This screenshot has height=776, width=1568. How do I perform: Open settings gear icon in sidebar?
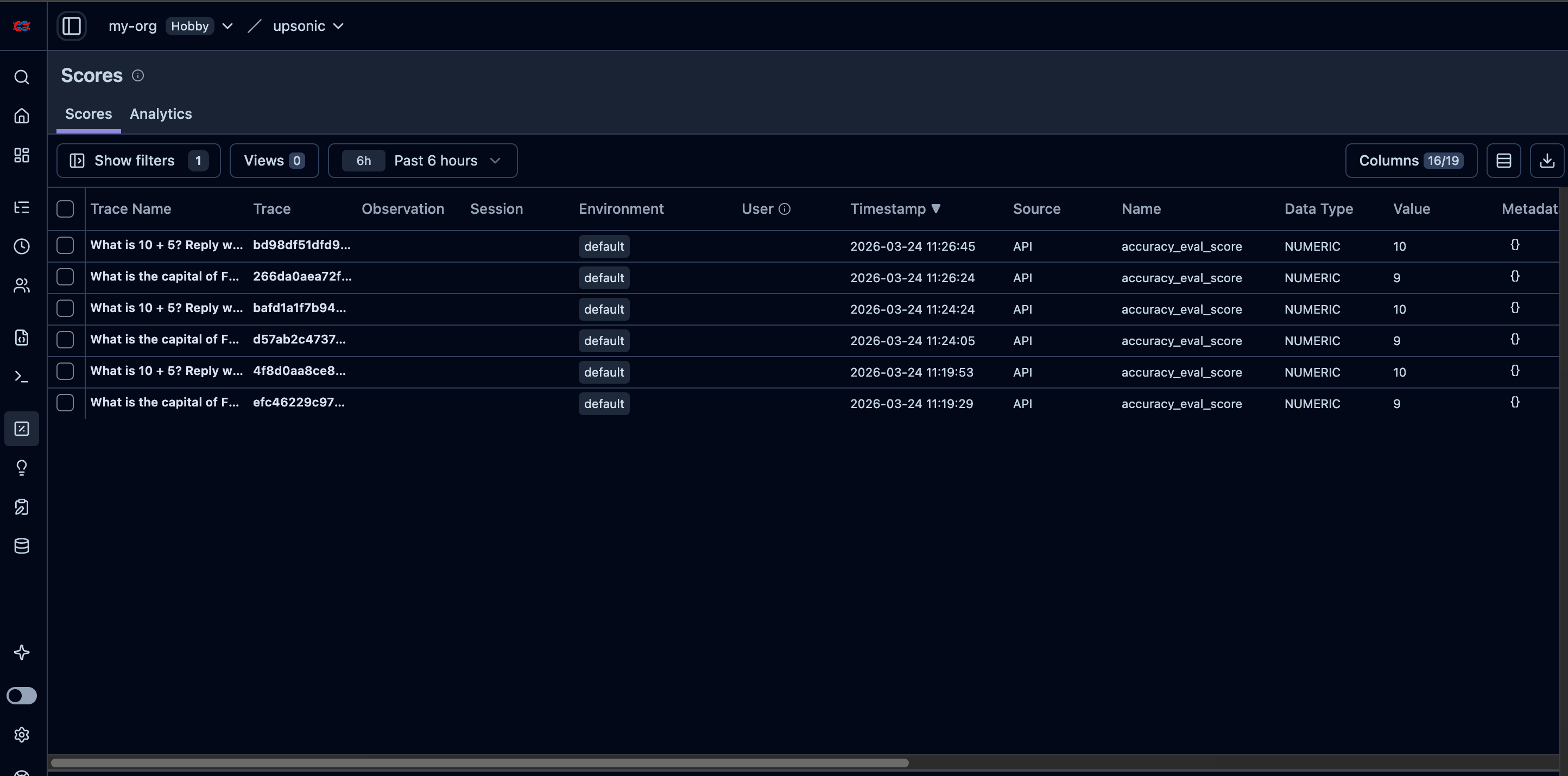pos(22,735)
